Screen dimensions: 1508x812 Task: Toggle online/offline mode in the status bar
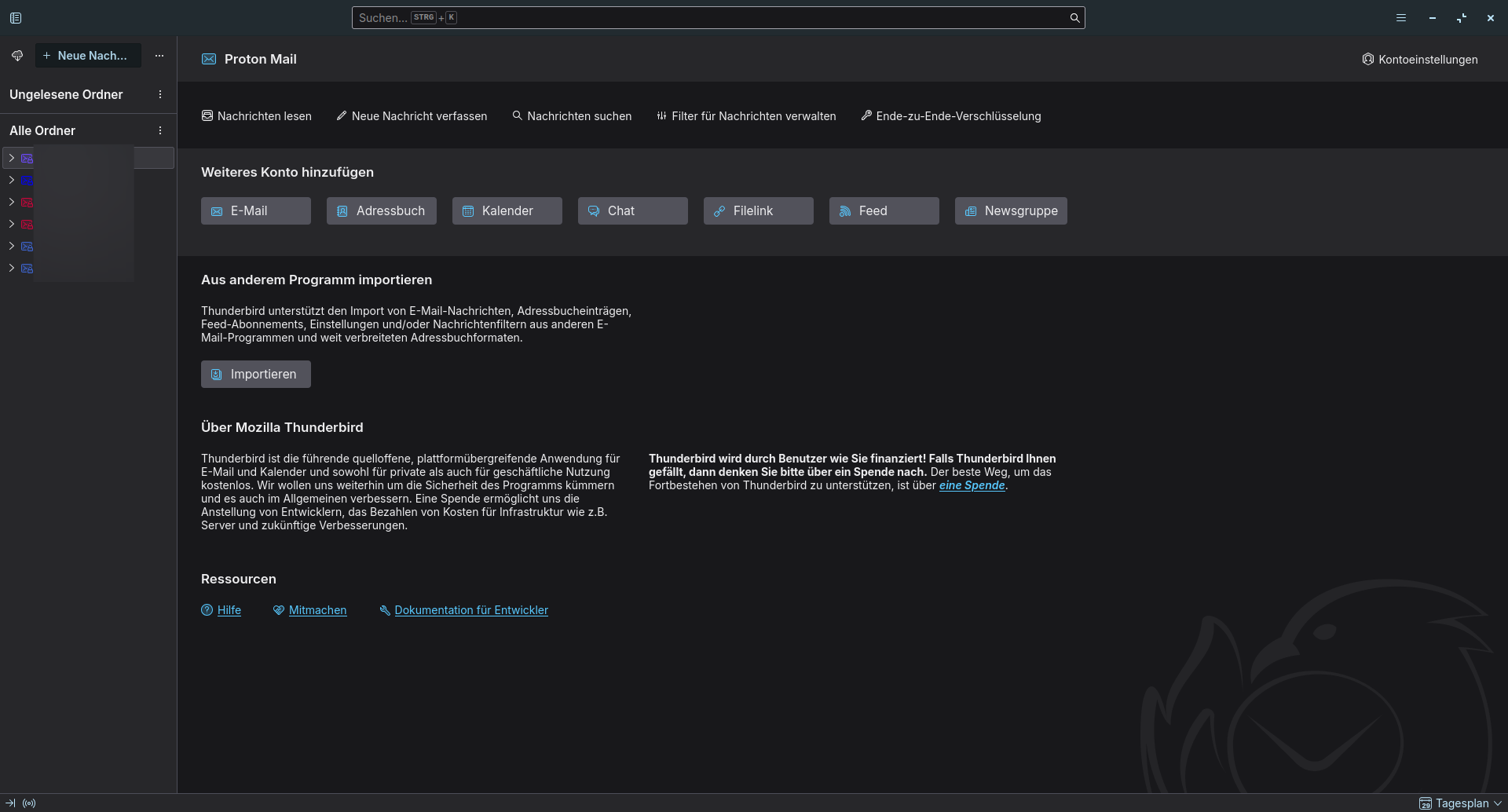[x=29, y=803]
